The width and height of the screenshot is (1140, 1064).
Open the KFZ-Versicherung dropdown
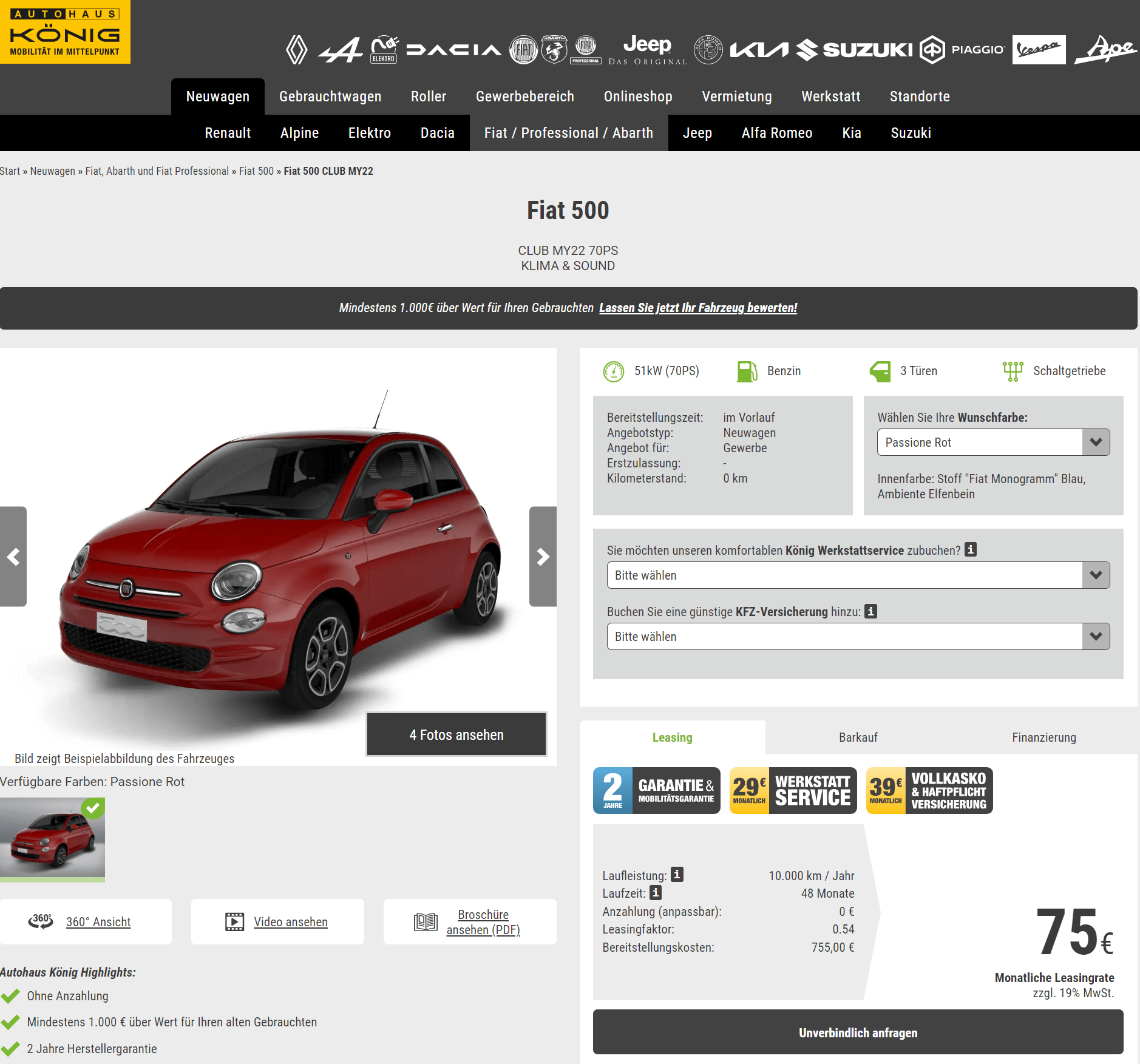click(858, 636)
